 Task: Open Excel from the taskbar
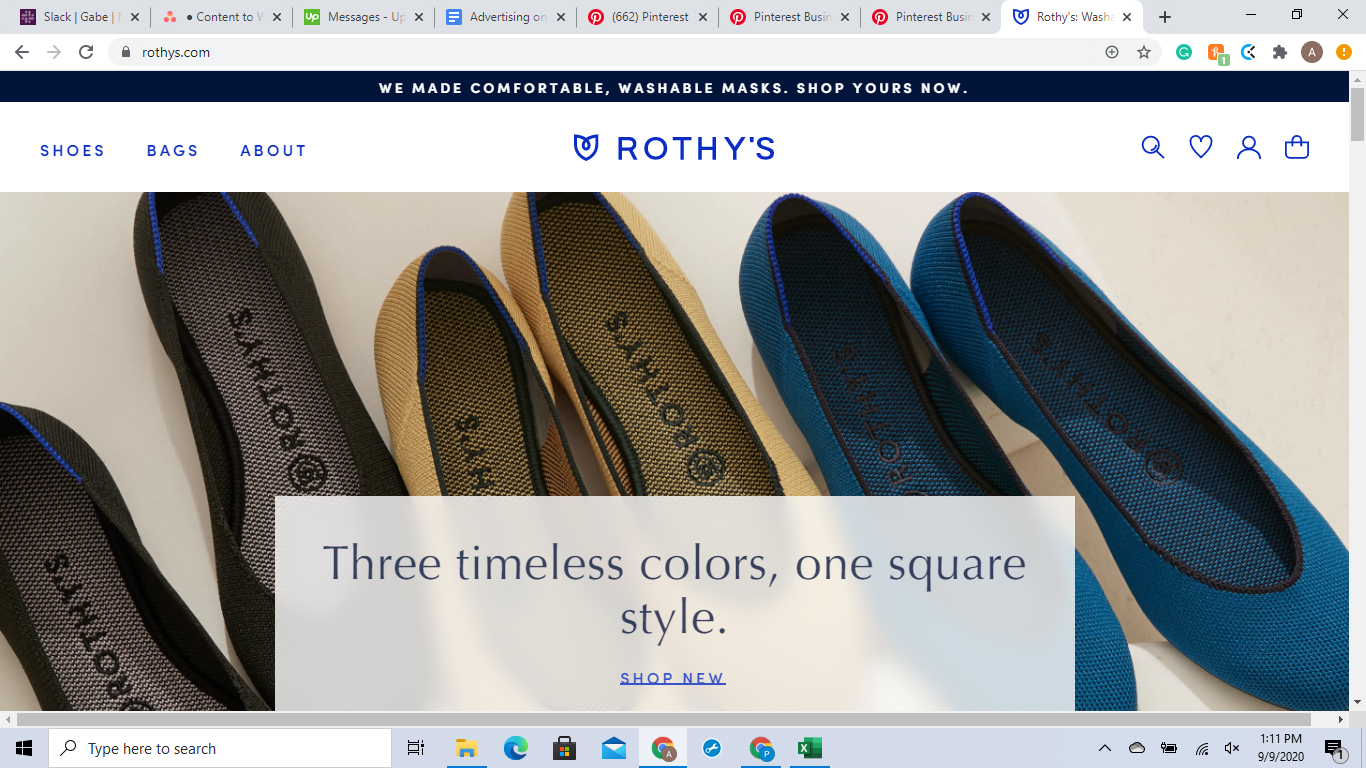click(x=809, y=748)
